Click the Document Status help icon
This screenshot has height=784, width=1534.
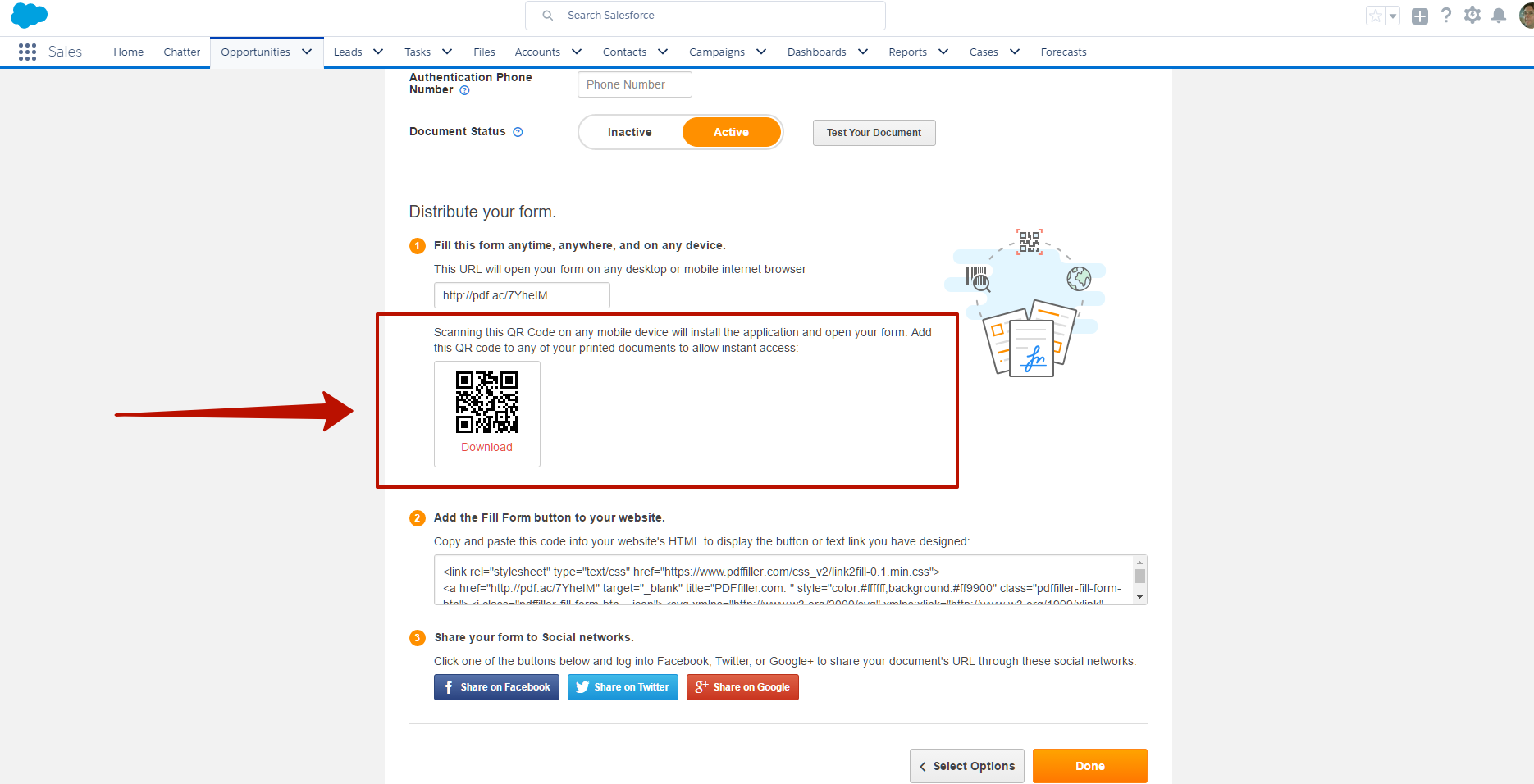[518, 132]
